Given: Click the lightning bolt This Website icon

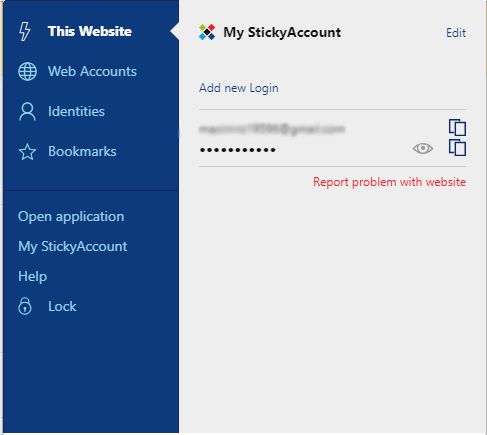Looking at the screenshot, I should [x=25, y=31].
